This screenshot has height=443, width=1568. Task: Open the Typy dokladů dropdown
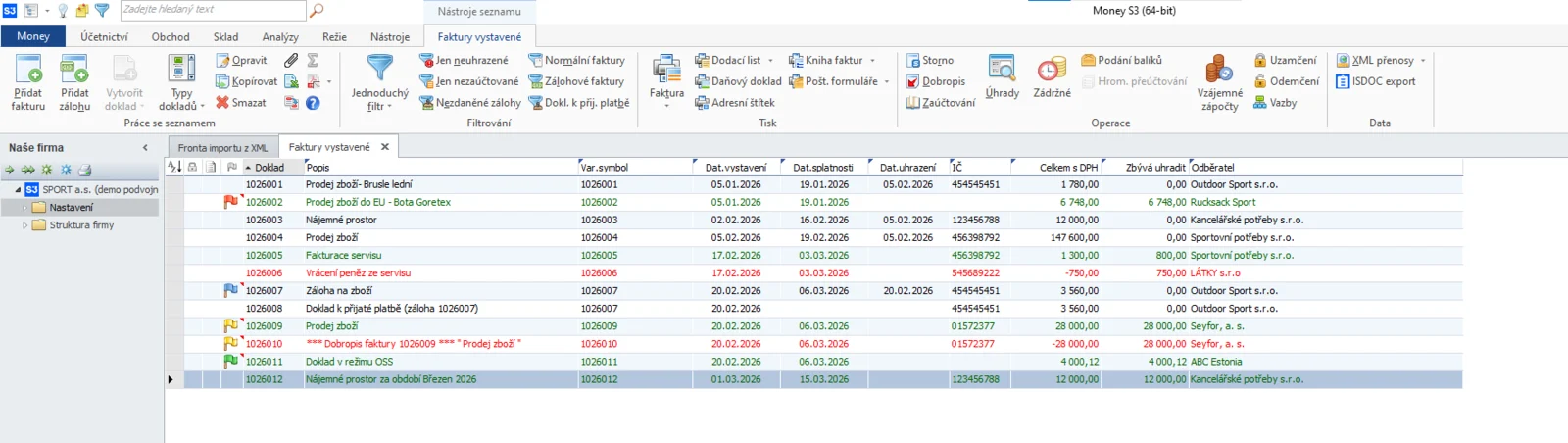pos(181,83)
